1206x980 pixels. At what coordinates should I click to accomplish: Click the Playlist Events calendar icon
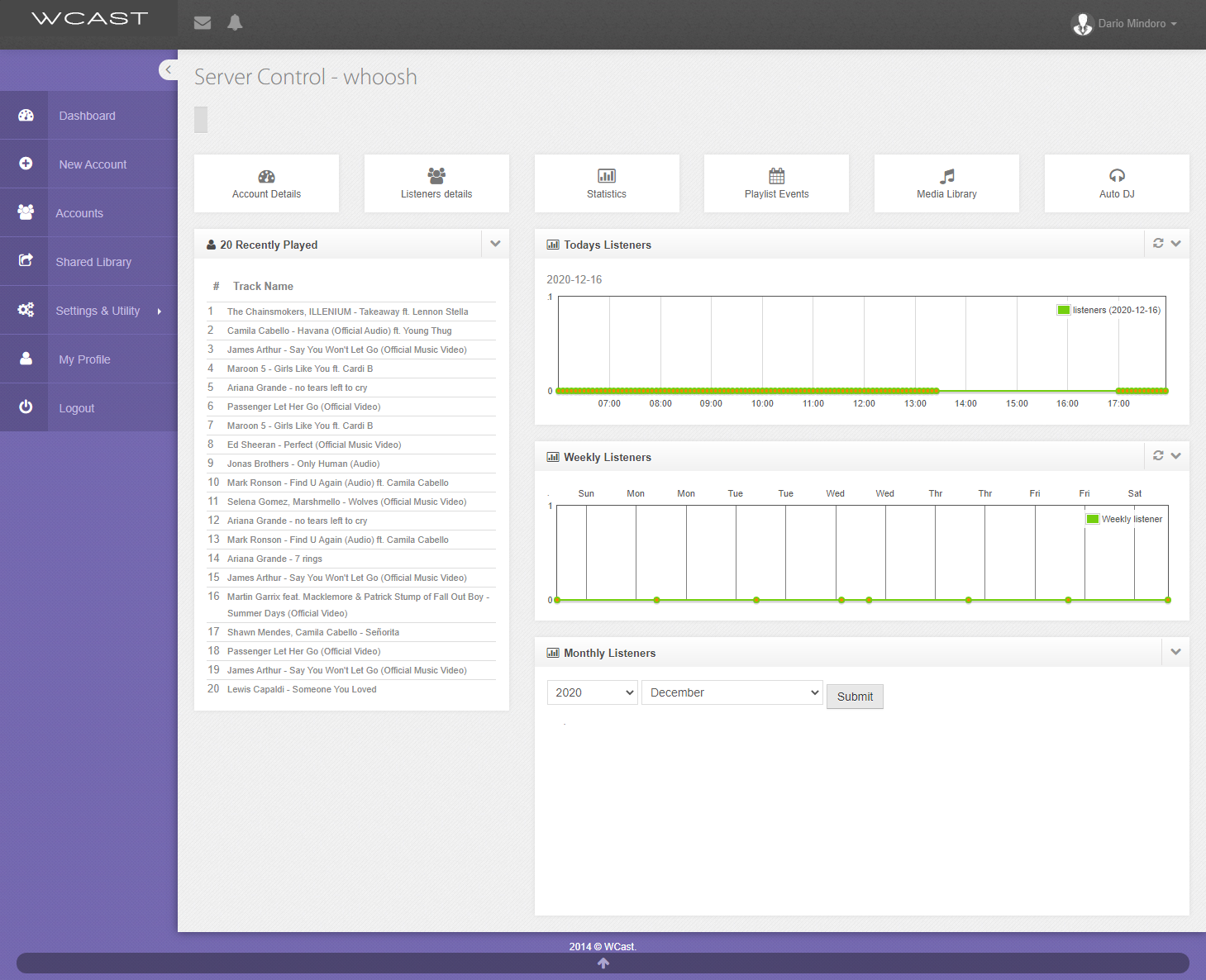click(777, 175)
